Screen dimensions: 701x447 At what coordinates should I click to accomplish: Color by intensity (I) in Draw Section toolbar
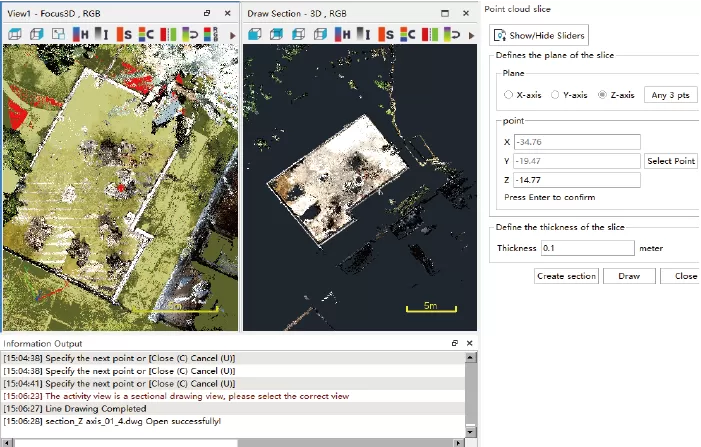point(364,34)
